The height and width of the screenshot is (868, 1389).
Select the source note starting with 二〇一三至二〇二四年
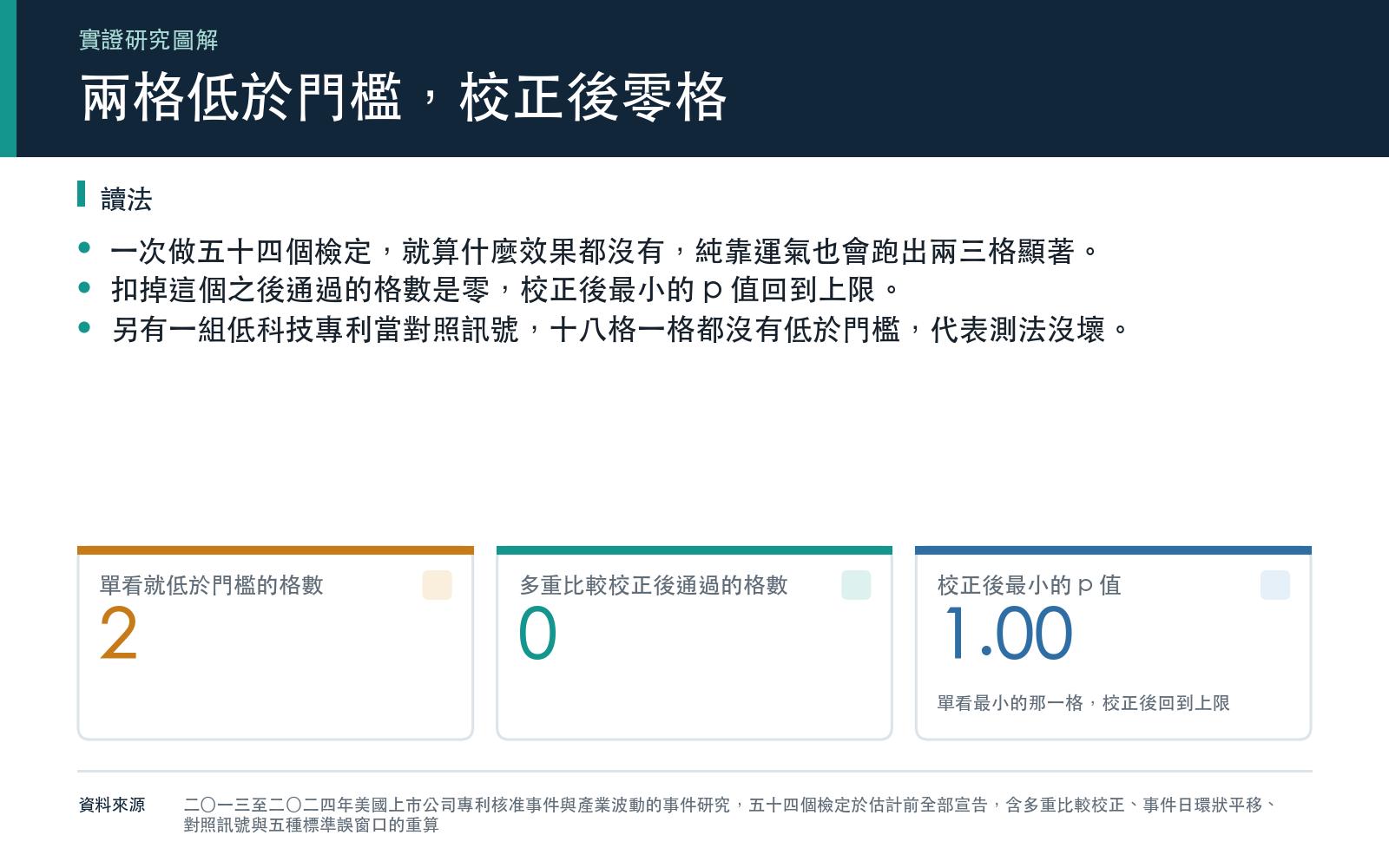coord(731,815)
